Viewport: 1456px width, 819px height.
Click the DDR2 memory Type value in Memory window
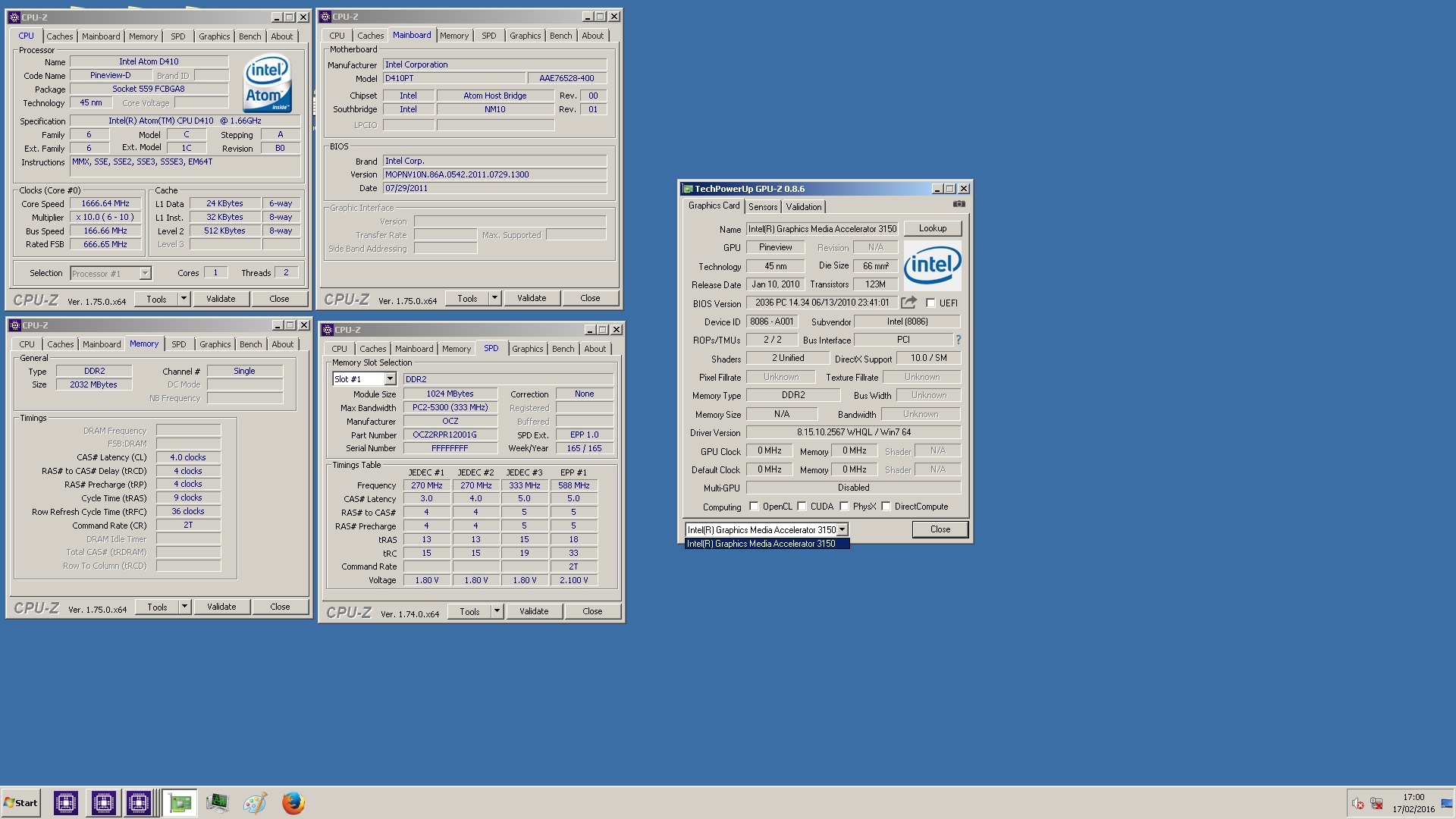95,372
